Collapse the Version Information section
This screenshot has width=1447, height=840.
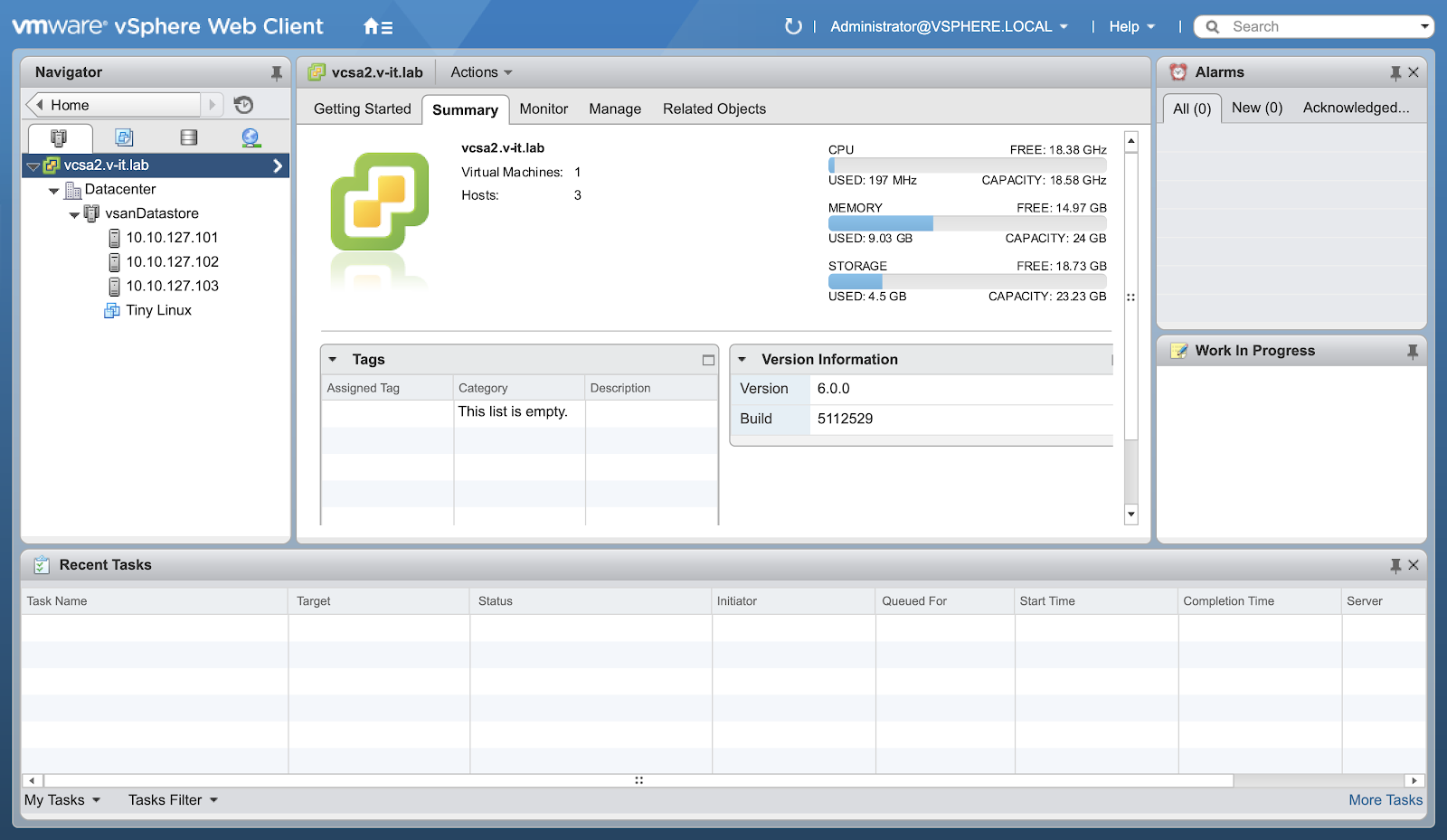[742, 360]
